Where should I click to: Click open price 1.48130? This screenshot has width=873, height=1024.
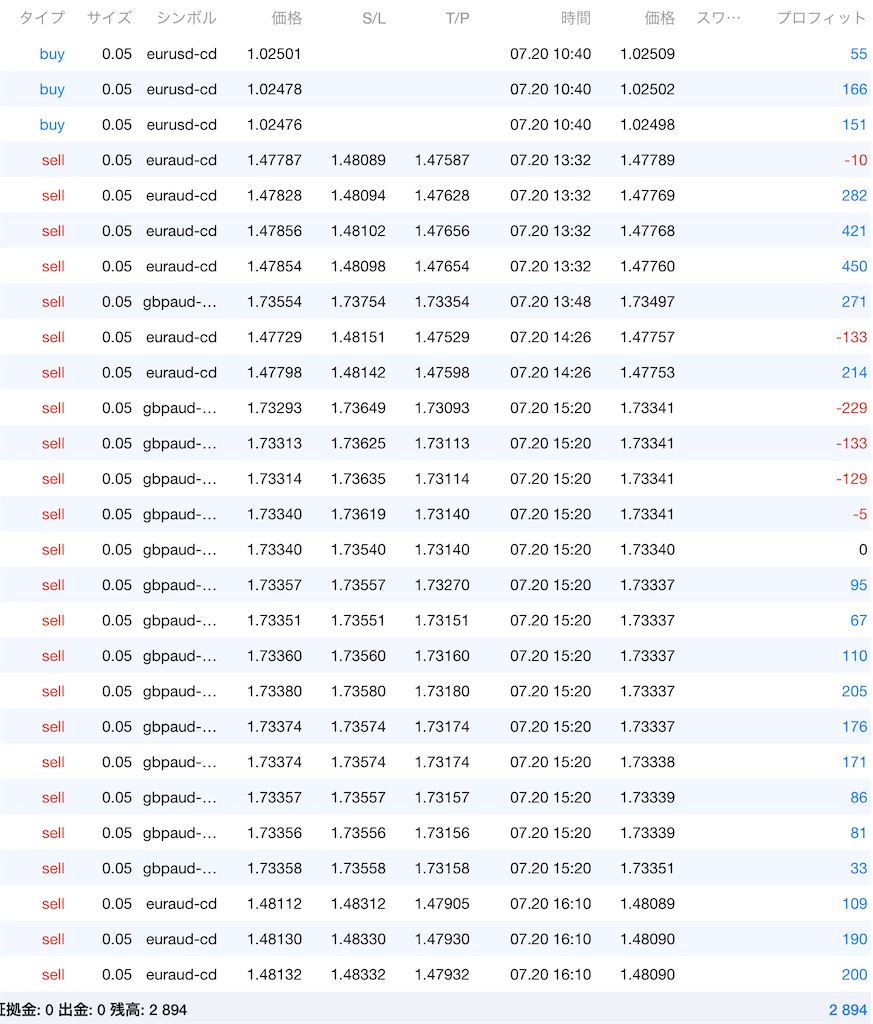click(274, 939)
